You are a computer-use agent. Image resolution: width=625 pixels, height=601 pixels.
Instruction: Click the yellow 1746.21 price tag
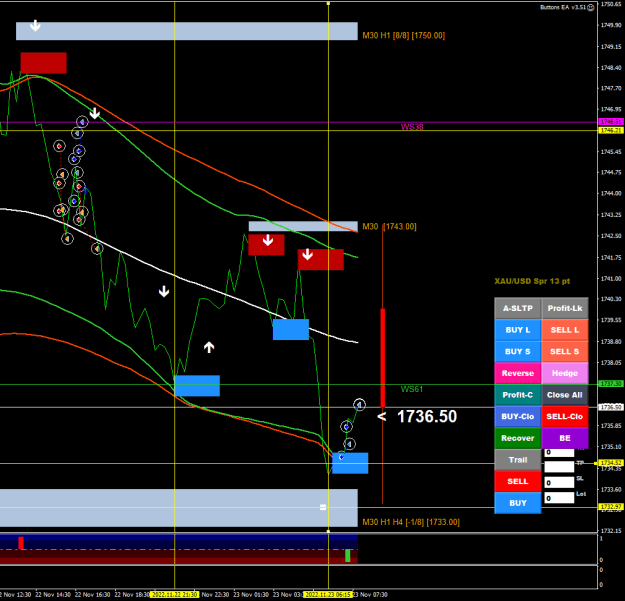coord(611,130)
